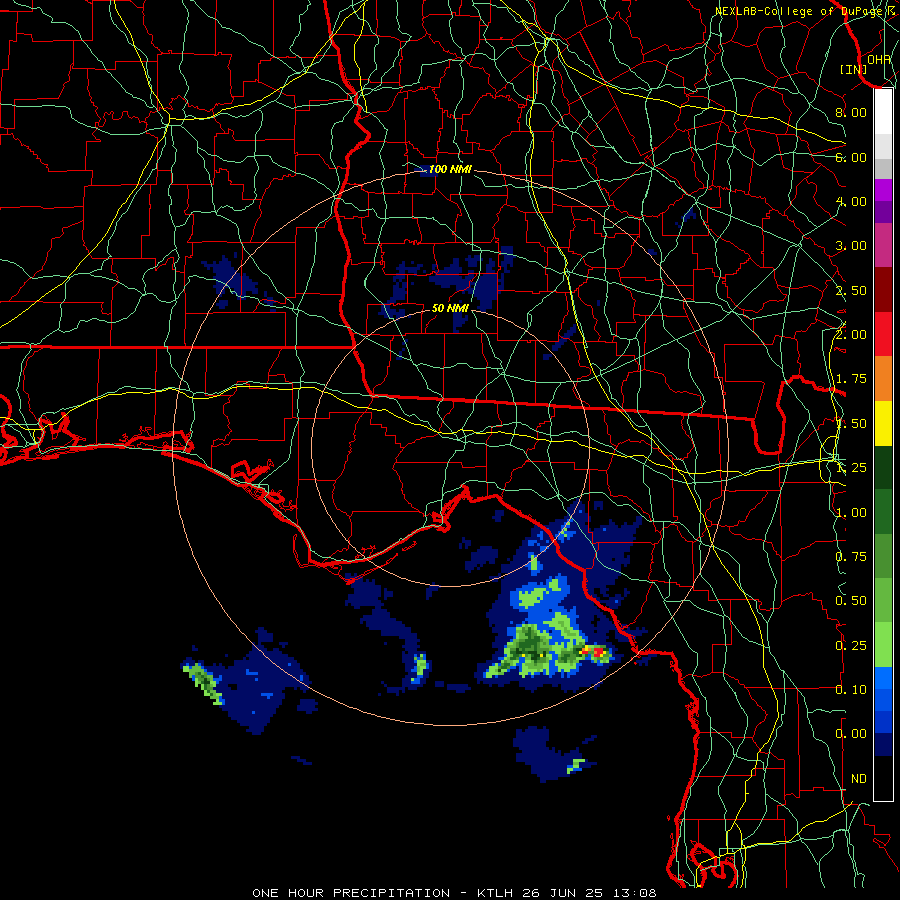Viewport: 900px width, 900px height.
Task: Click the [IN] units label
Action: [853, 69]
